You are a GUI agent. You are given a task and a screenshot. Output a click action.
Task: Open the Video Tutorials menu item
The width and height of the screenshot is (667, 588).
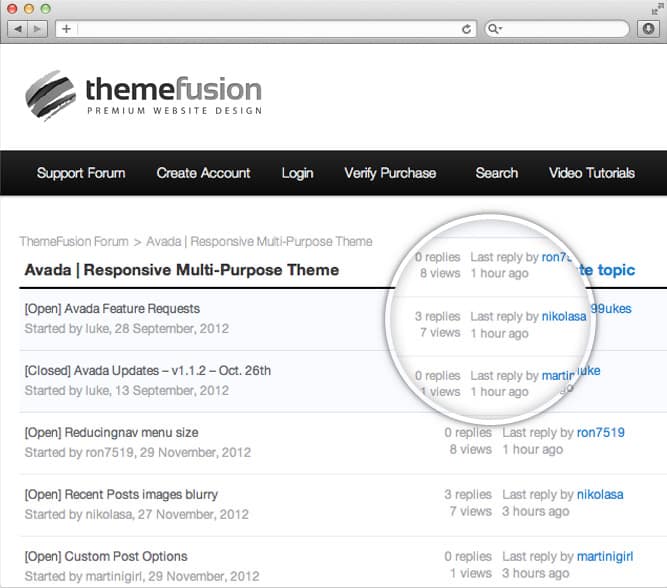tap(592, 173)
